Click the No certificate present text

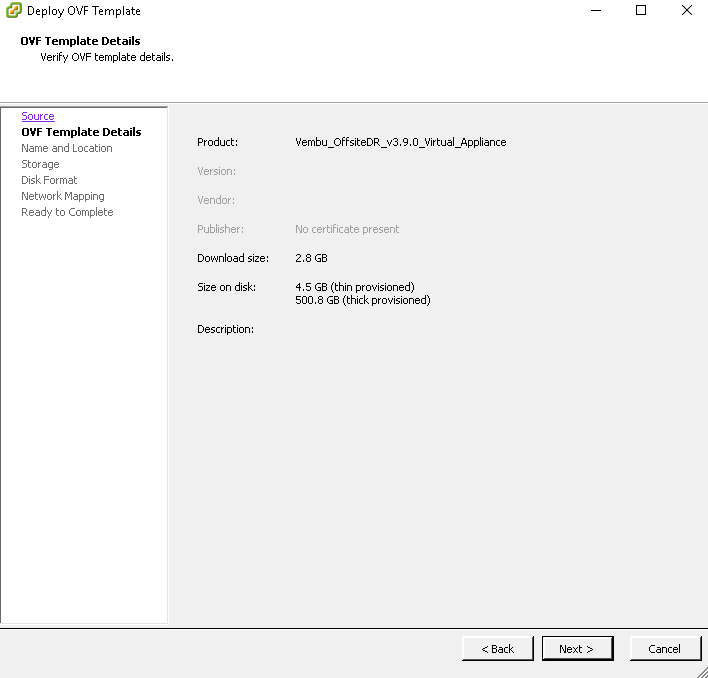(x=347, y=229)
